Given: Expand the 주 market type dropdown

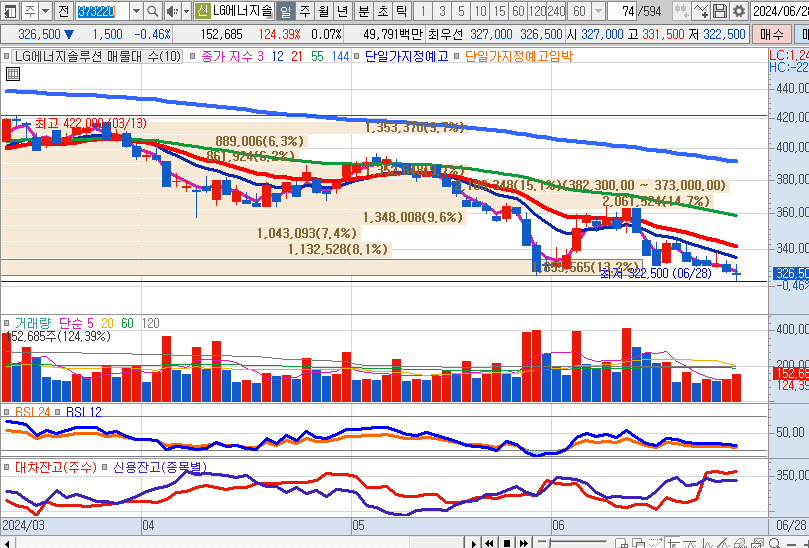Looking at the screenshot, I should click(46, 11).
